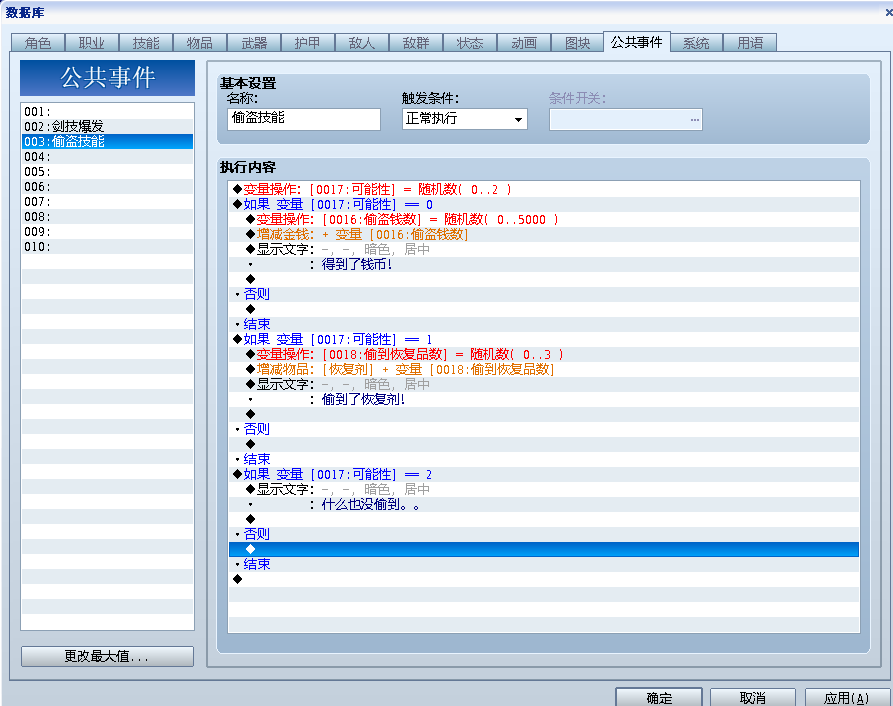
Task: Select the 公共事件 tab
Action: tap(637, 42)
